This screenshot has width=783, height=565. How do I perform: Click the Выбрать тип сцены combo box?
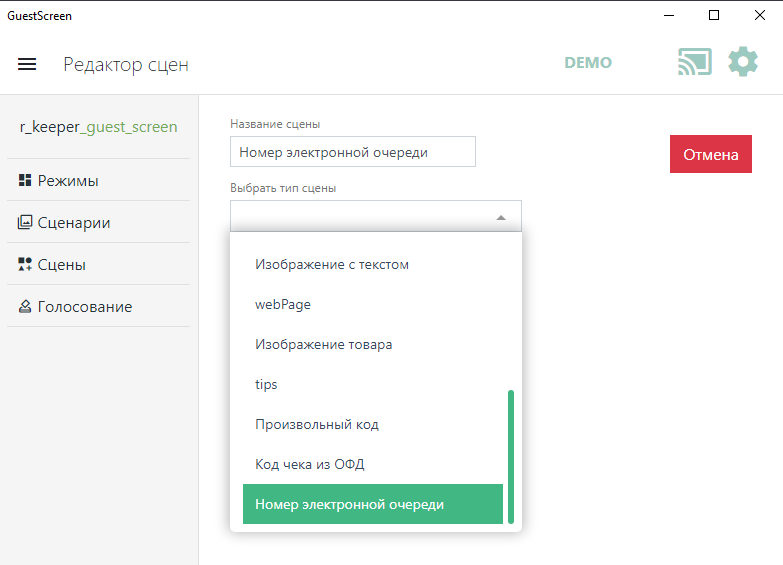[360, 217]
